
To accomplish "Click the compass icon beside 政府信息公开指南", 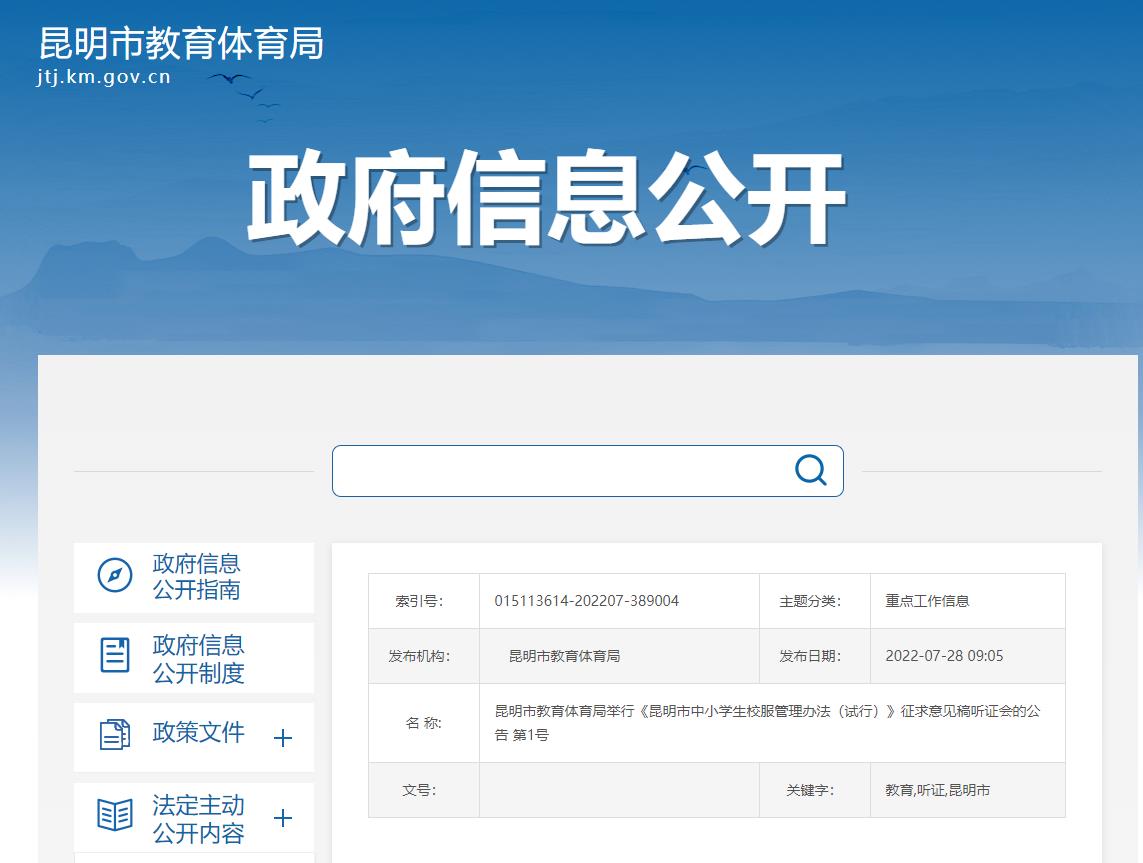I will 115,576.
